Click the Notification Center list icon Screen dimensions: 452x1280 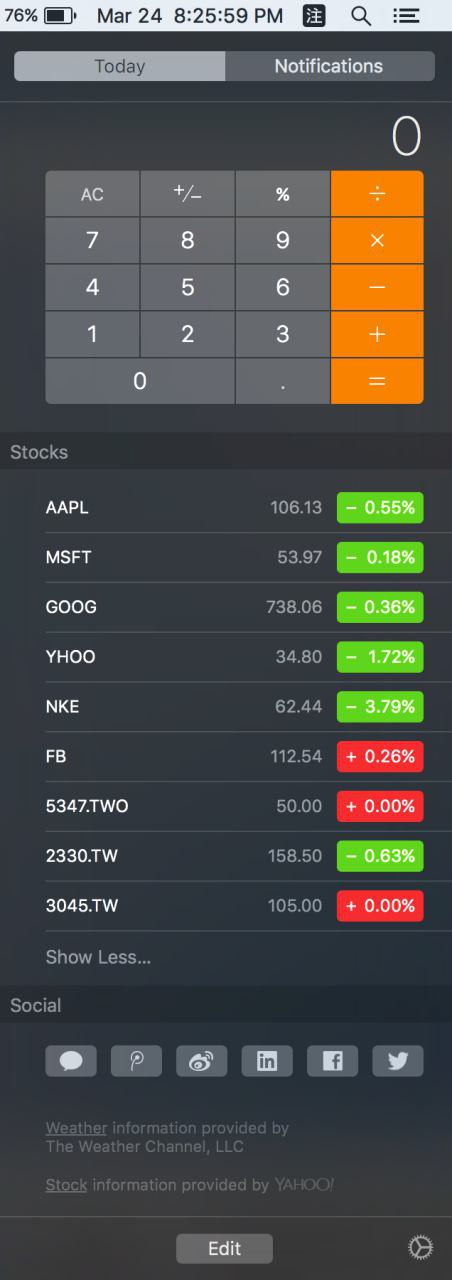click(405, 16)
